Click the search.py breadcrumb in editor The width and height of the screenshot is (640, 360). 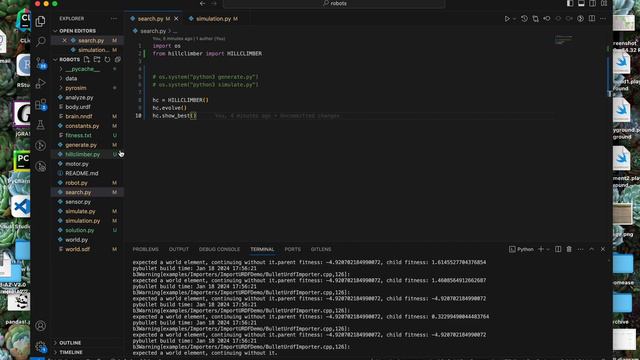pyautogui.click(x=153, y=31)
